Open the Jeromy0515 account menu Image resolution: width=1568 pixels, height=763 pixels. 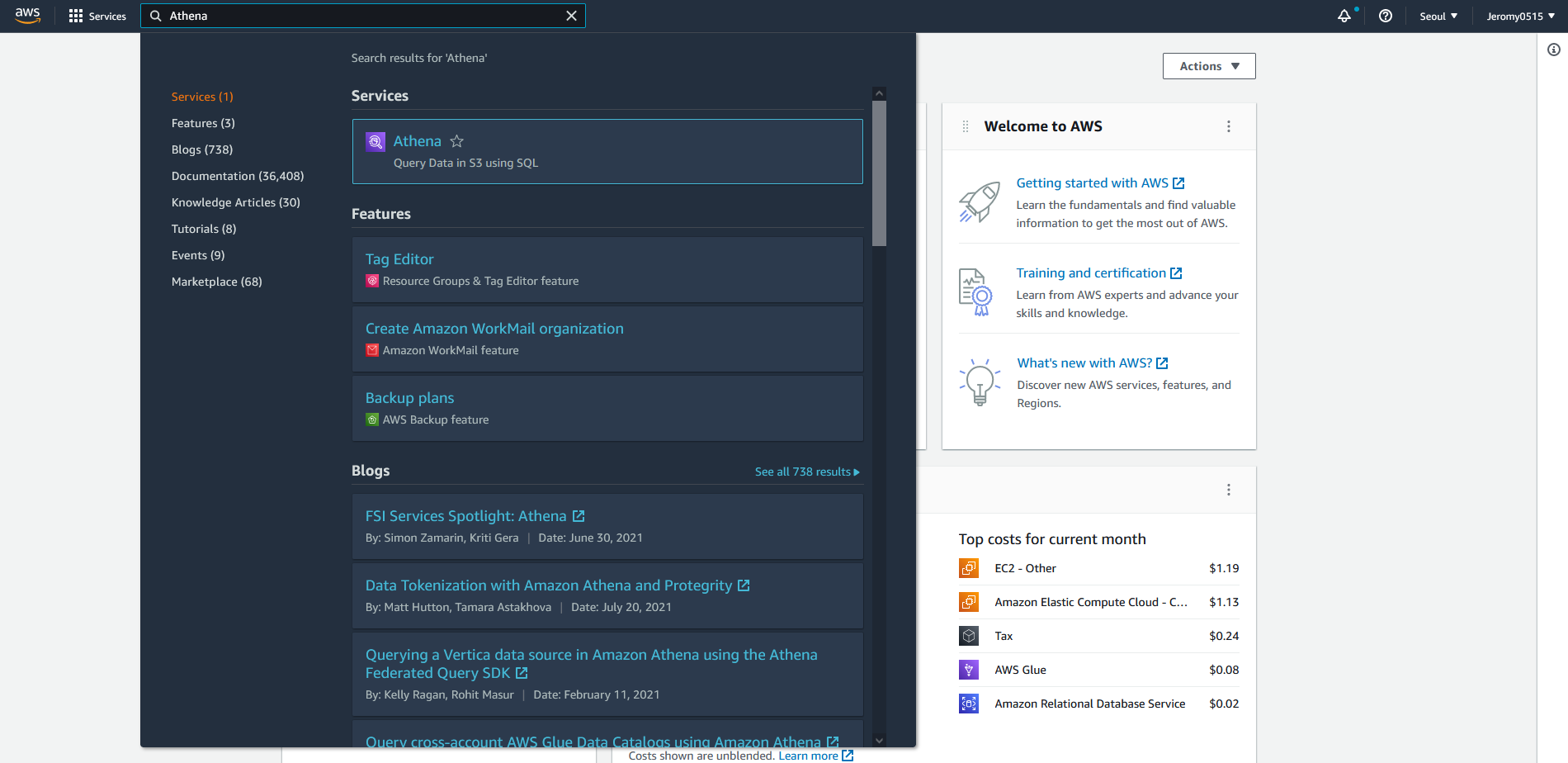(x=1520, y=16)
